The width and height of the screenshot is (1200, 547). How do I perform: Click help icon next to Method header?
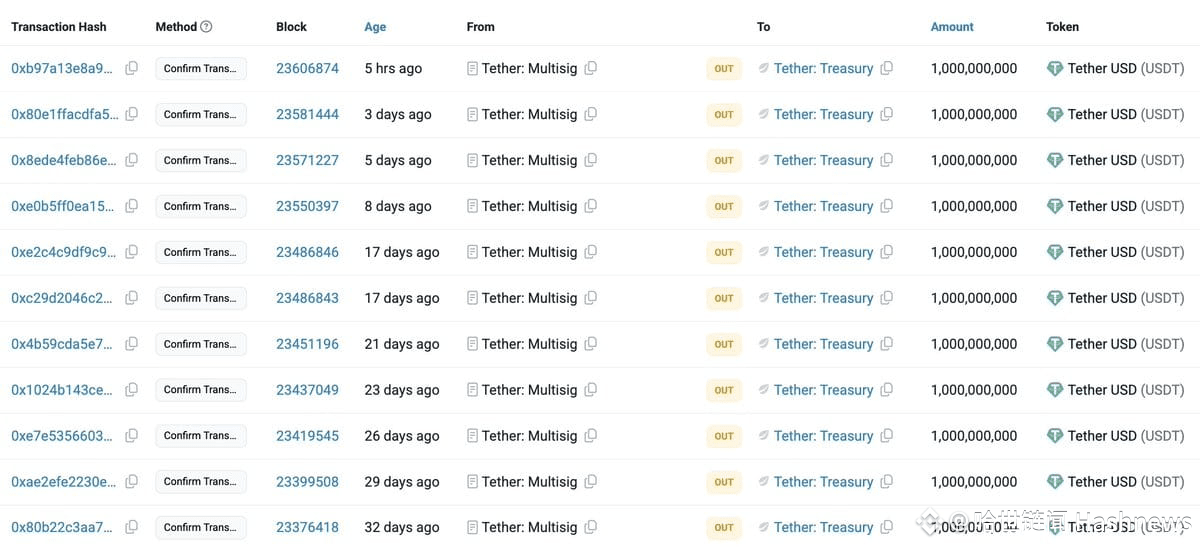point(206,27)
